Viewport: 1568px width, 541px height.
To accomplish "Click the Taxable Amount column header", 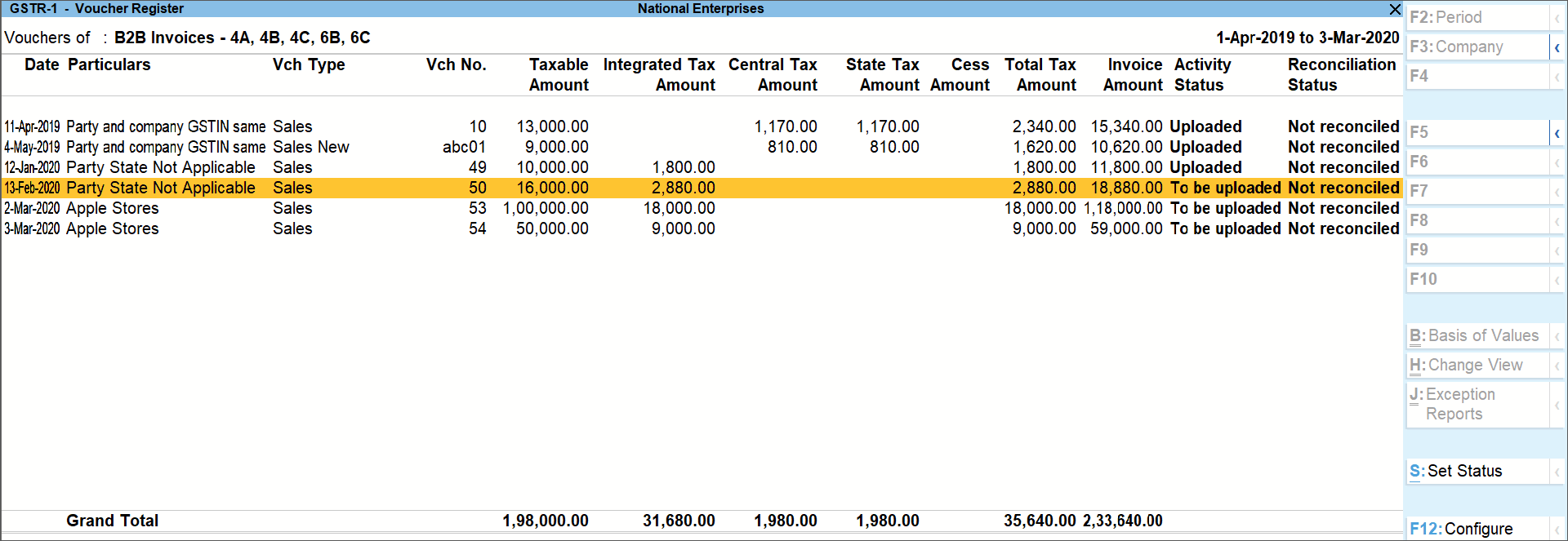I will 559,74.
